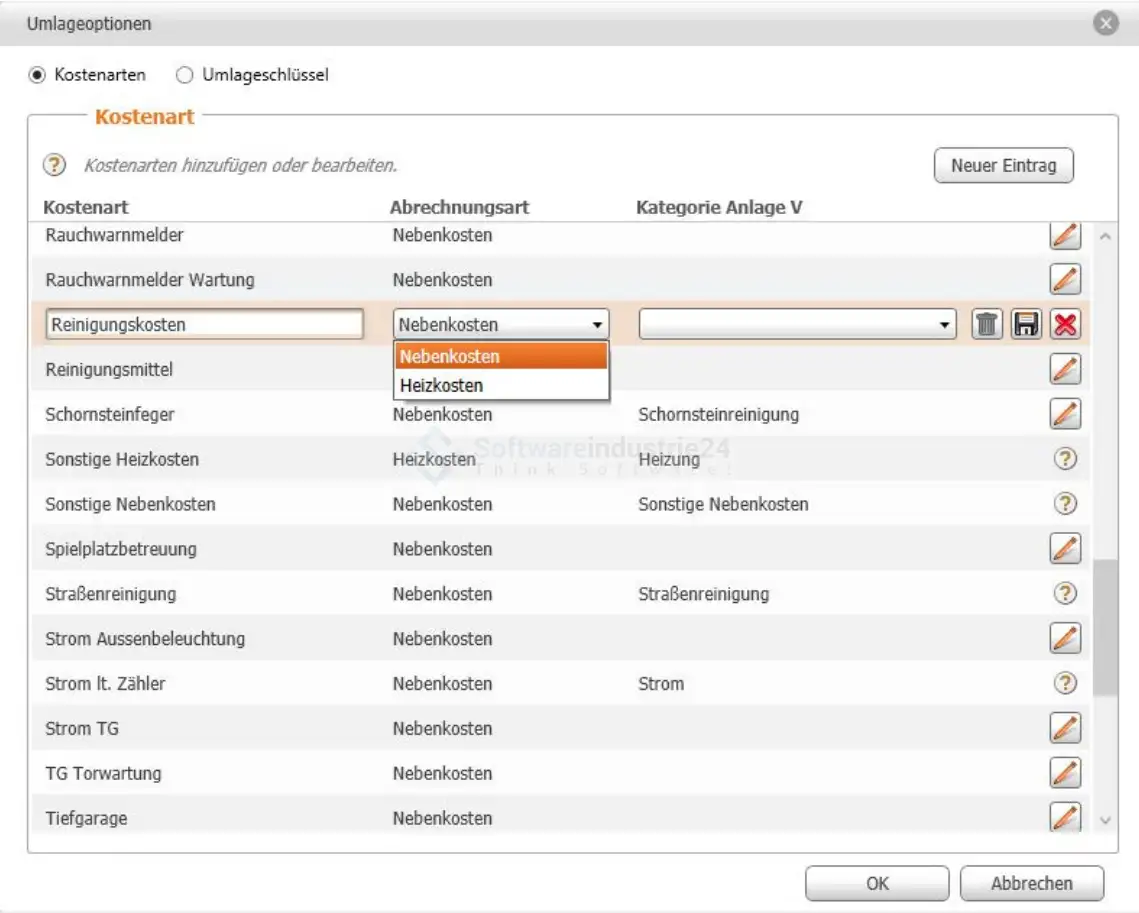Click the Neuer Eintrag button
Screen dimensions: 1139x913
coord(1003,166)
